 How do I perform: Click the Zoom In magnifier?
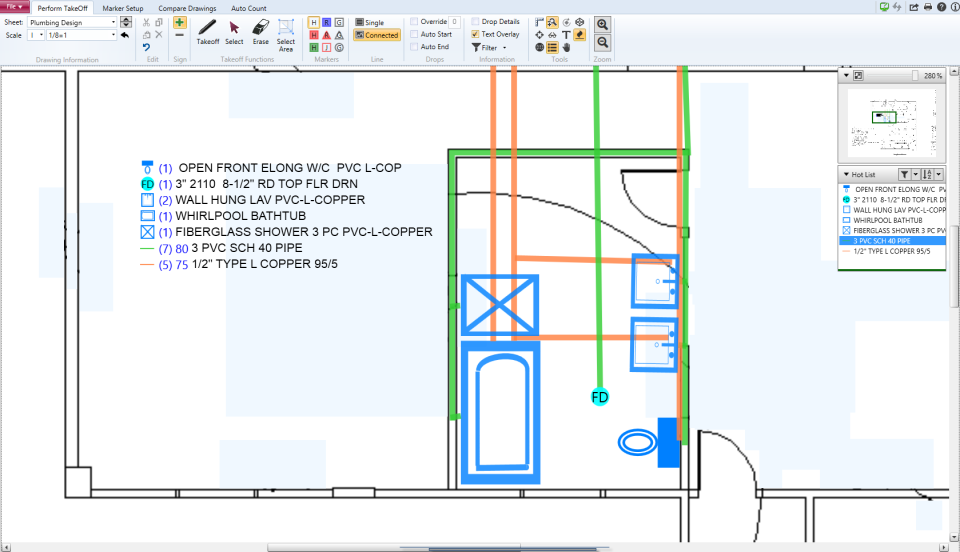(602, 24)
